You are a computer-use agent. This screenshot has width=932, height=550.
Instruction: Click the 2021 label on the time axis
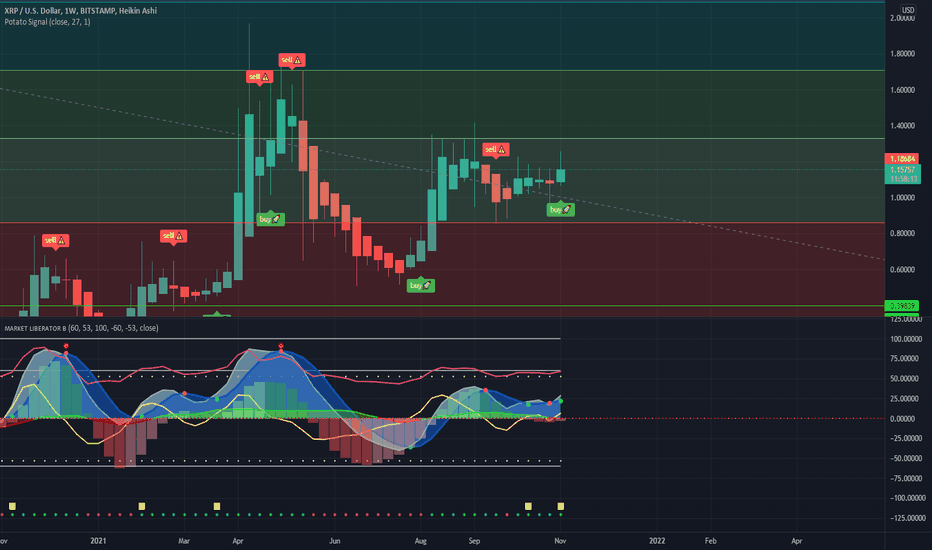tap(98, 541)
